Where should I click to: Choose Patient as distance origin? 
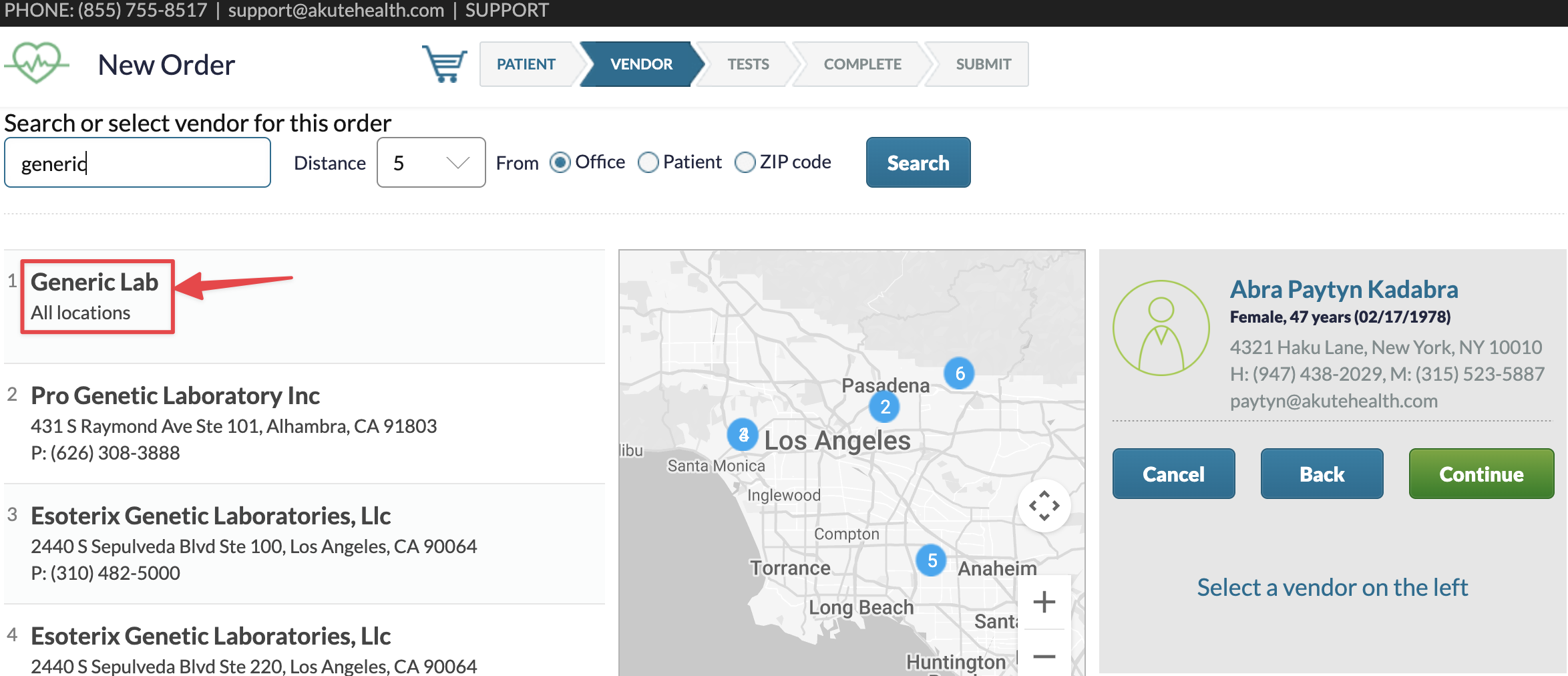pyautogui.click(x=648, y=162)
